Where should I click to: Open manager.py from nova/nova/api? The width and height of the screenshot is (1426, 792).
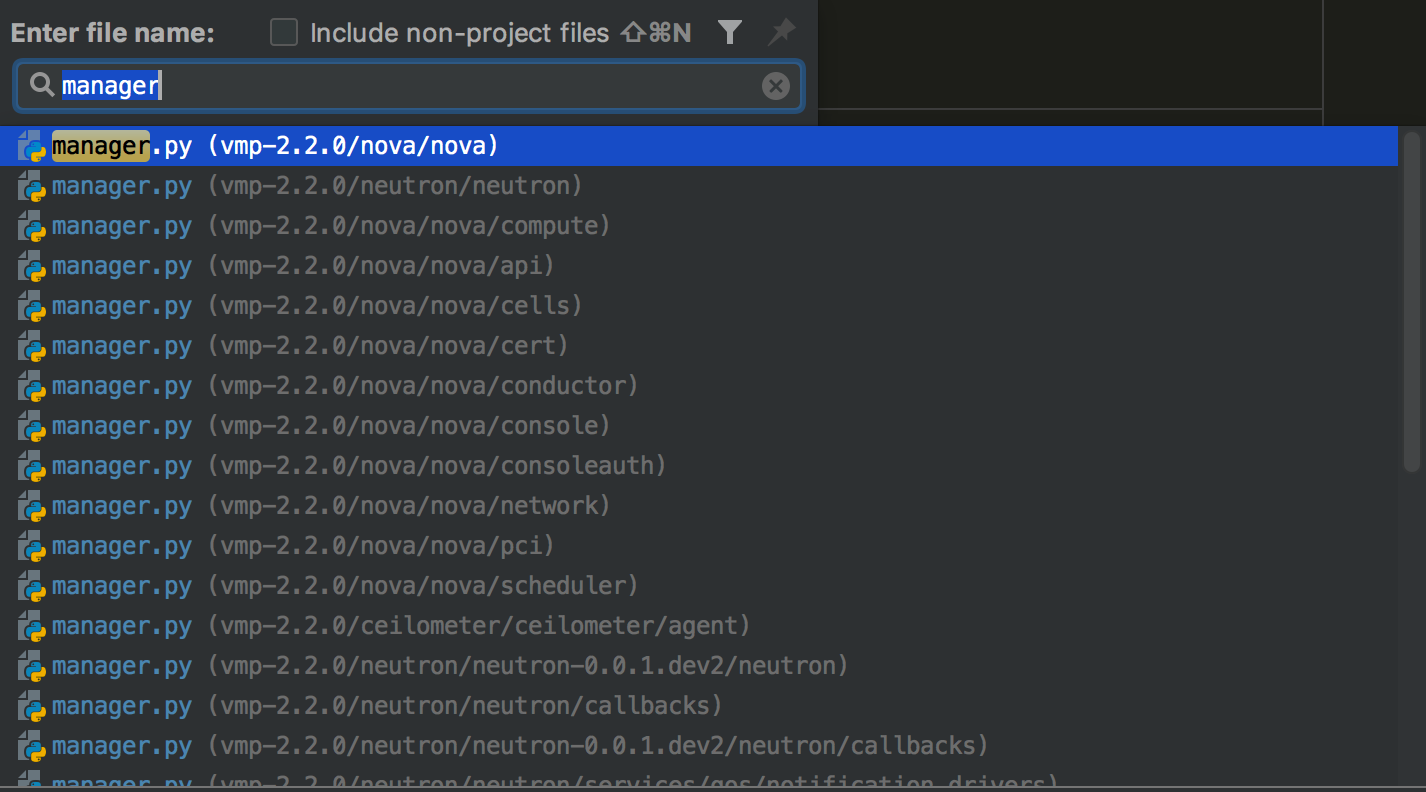point(302,266)
